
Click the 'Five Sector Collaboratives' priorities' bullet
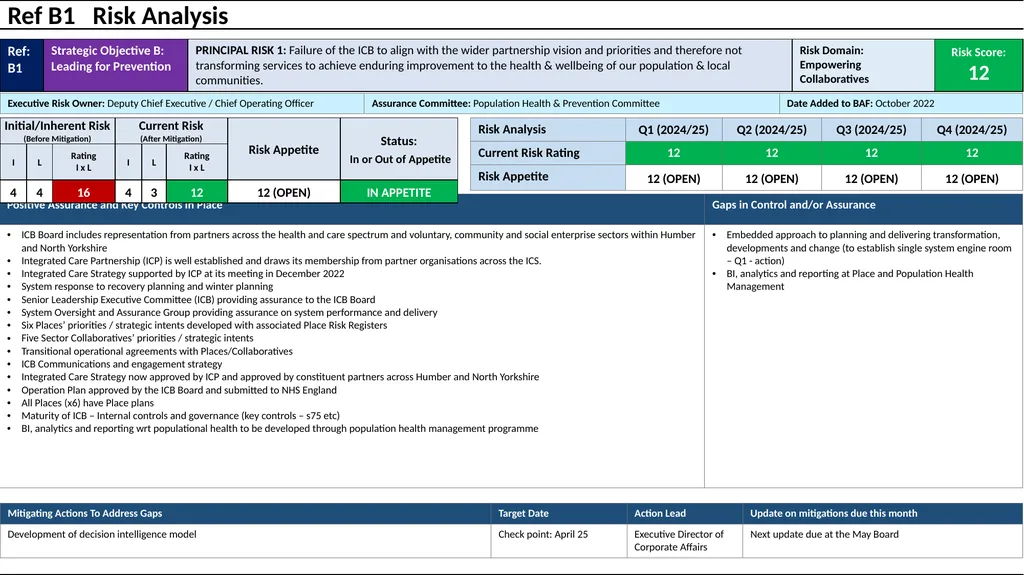pos(137,338)
